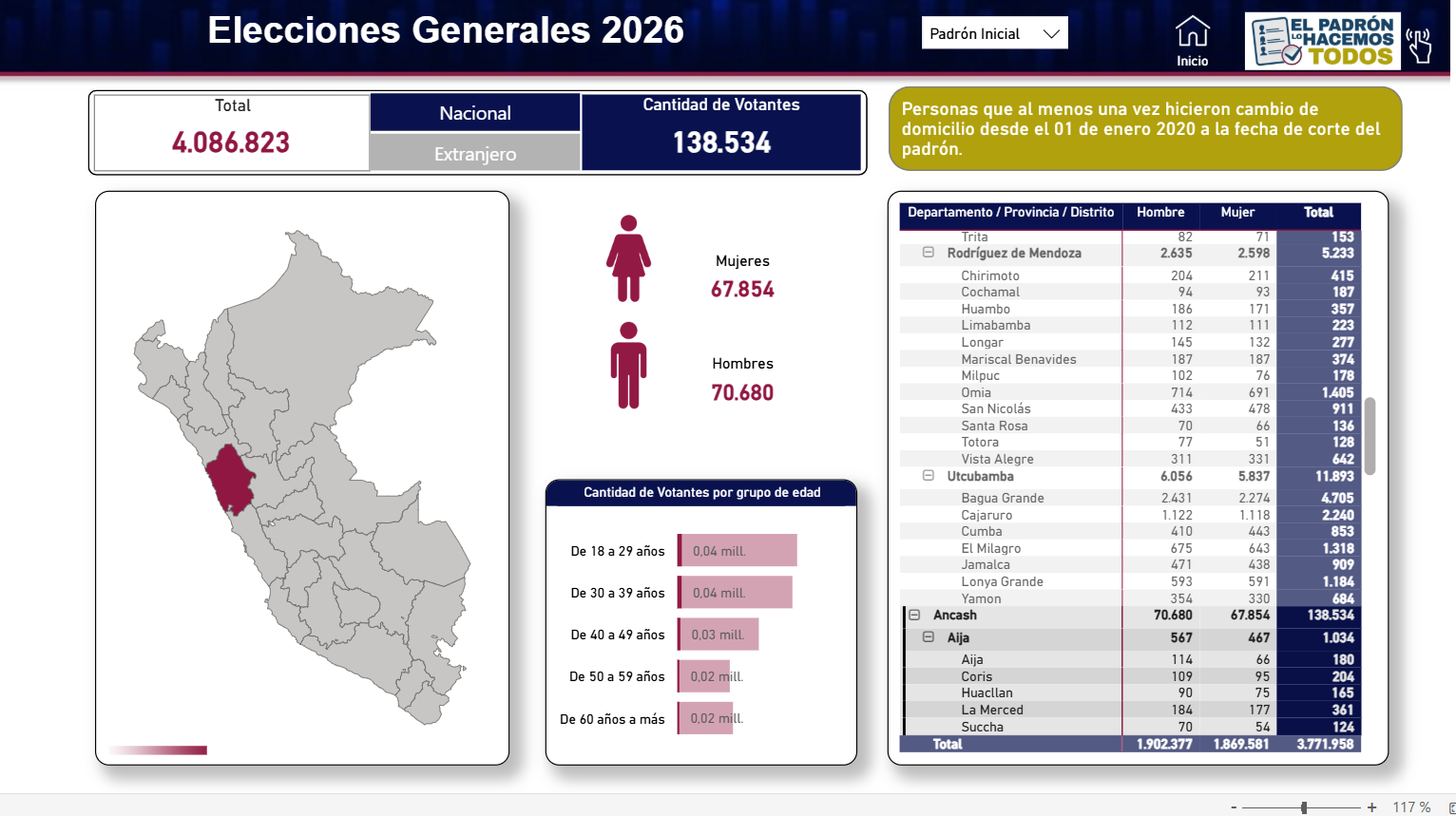Click the El Padrón Lo Hacemos Todos logo
1456x816 pixels.
tap(1322, 42)
